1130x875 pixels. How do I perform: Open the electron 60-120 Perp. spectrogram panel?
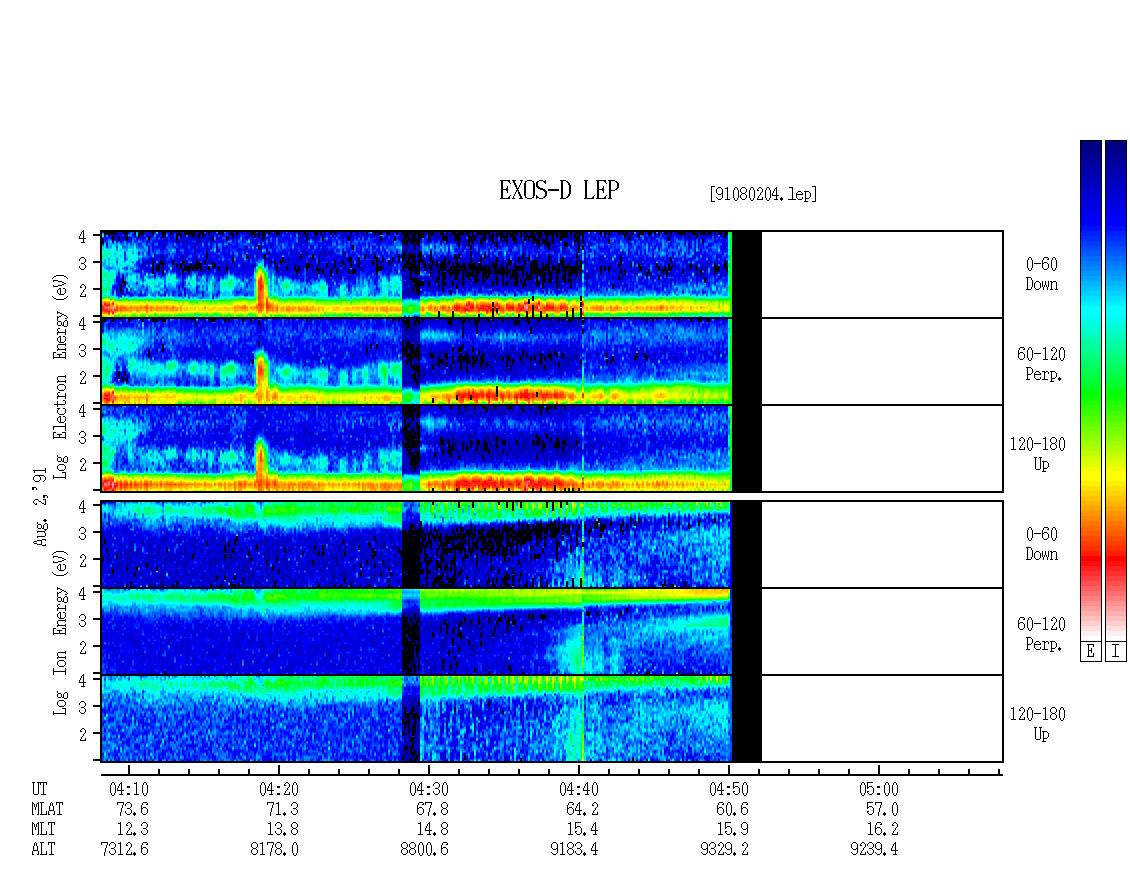[x=551, y=362]
